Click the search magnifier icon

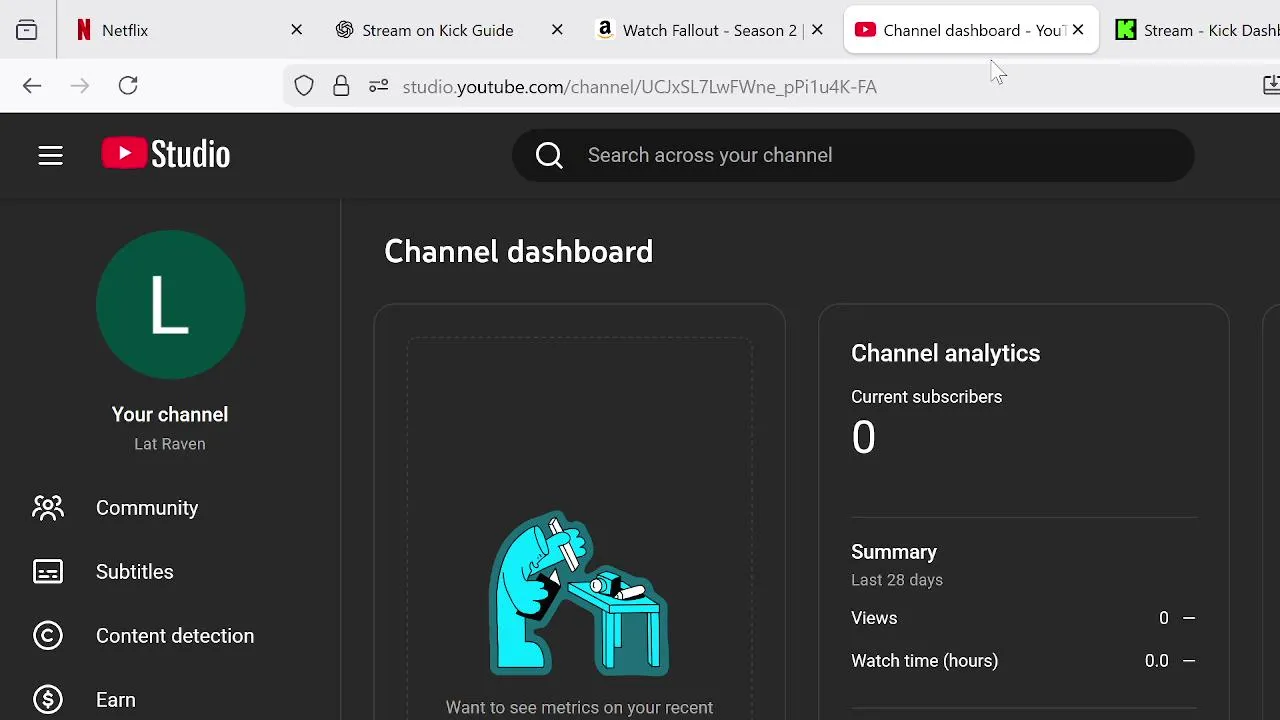click(x=549, y=155)
